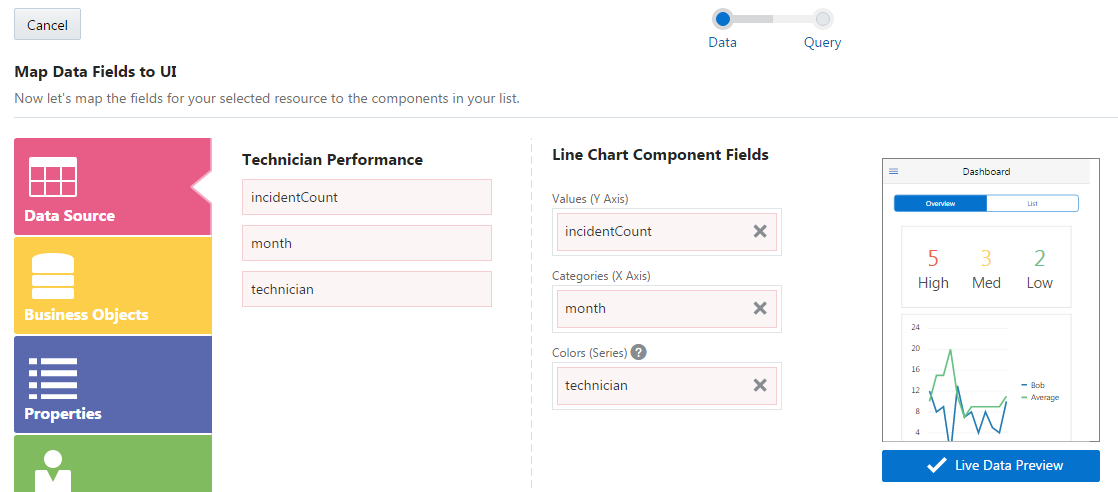Switch preview to Overview tab
The width and height of the screenshot is (1118, 492).
coord(940,203)
